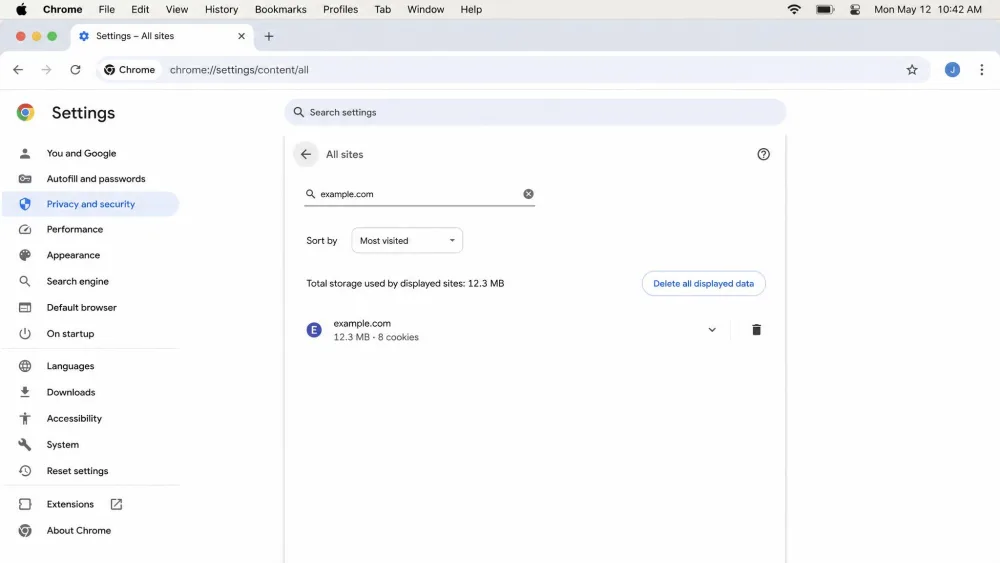Close the Settings – All sites tab
The width and height of the screenshot is (1000, 563).
[241, 36]
